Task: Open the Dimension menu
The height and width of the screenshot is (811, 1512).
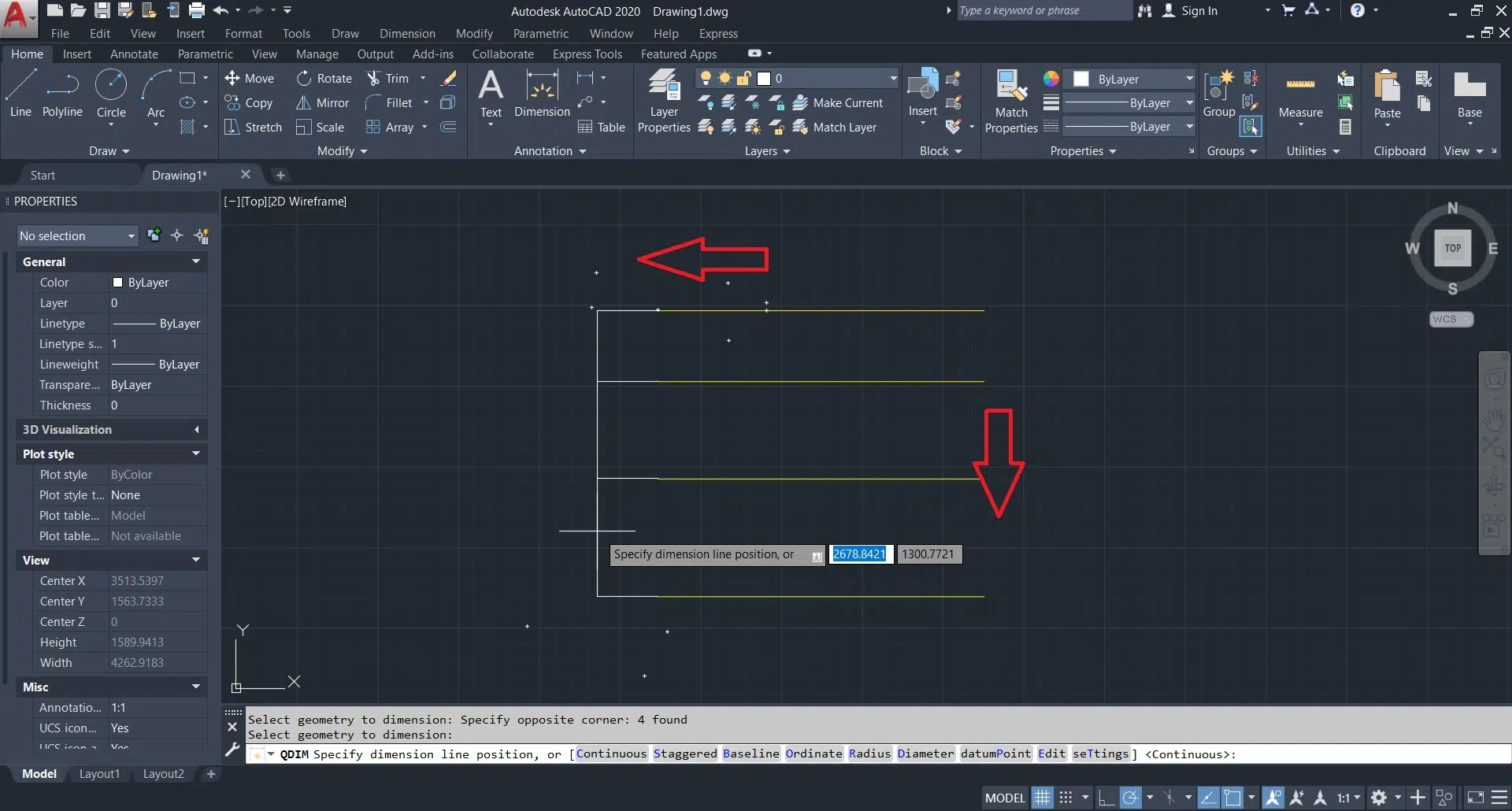Action: [406, 33]
